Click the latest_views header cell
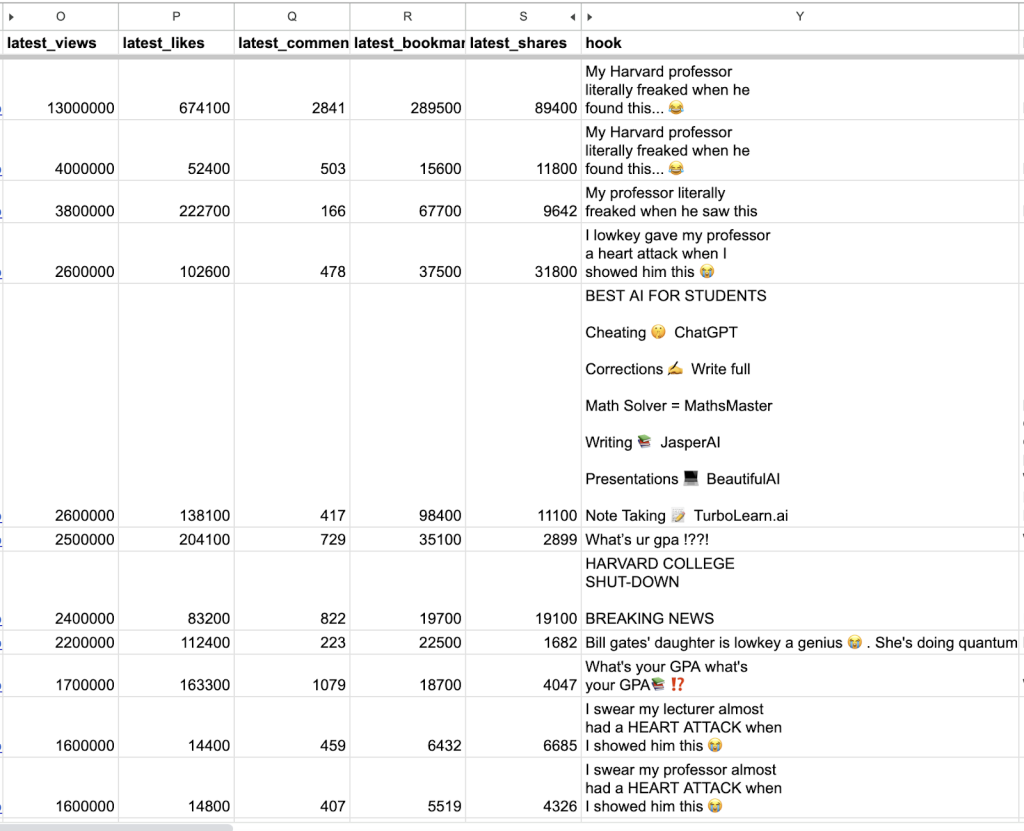Viewport: 1024px width, 831px height. (61, 43)
